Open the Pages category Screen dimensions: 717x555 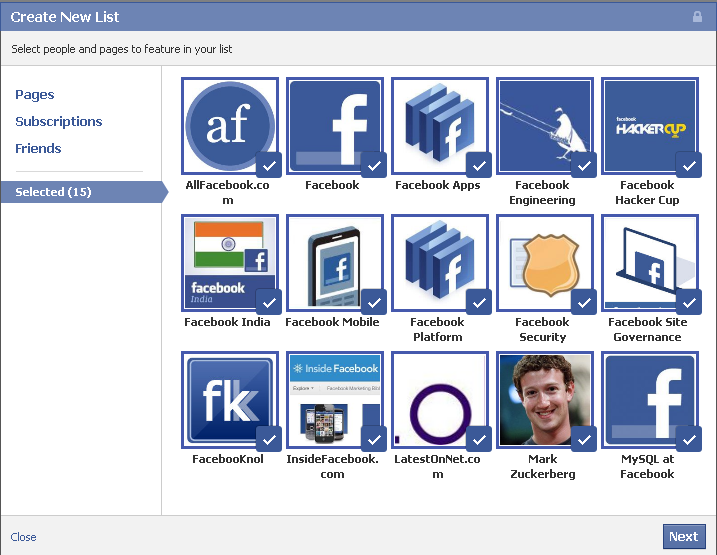click(x=35, y=95)
